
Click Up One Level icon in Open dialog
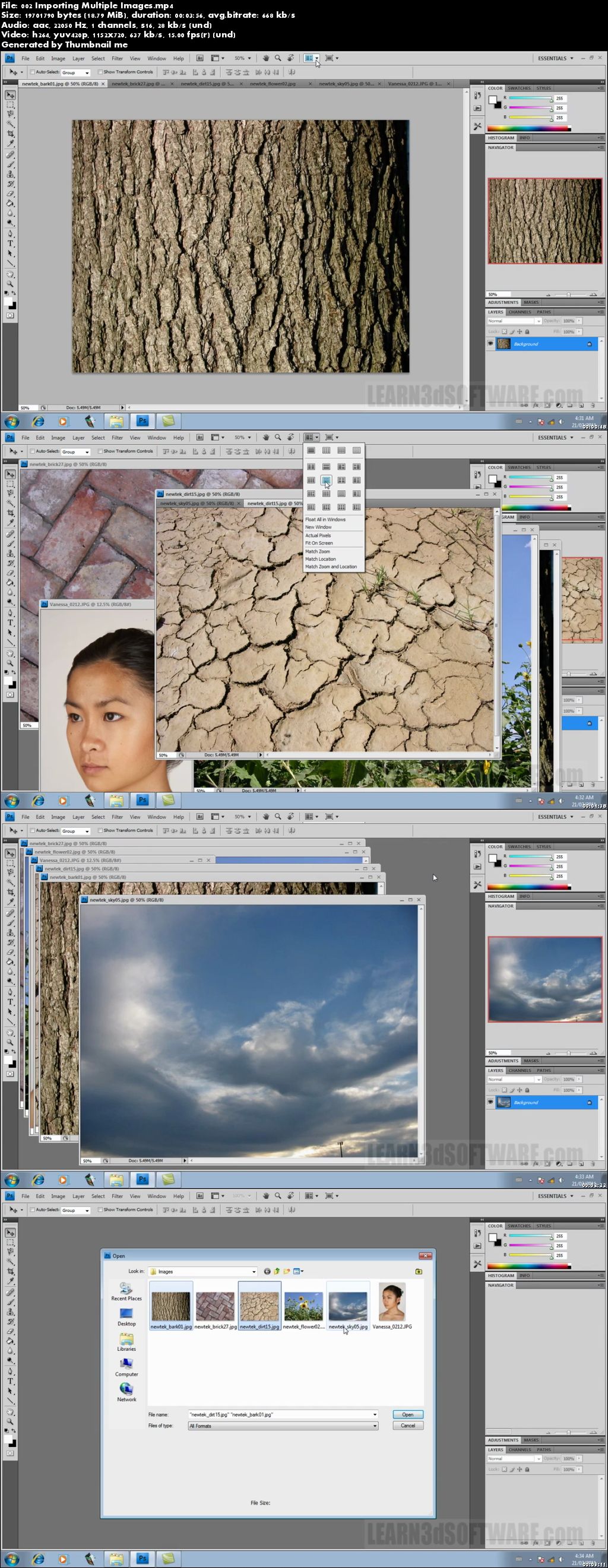pyautogui.click(x=277, y=1271)
